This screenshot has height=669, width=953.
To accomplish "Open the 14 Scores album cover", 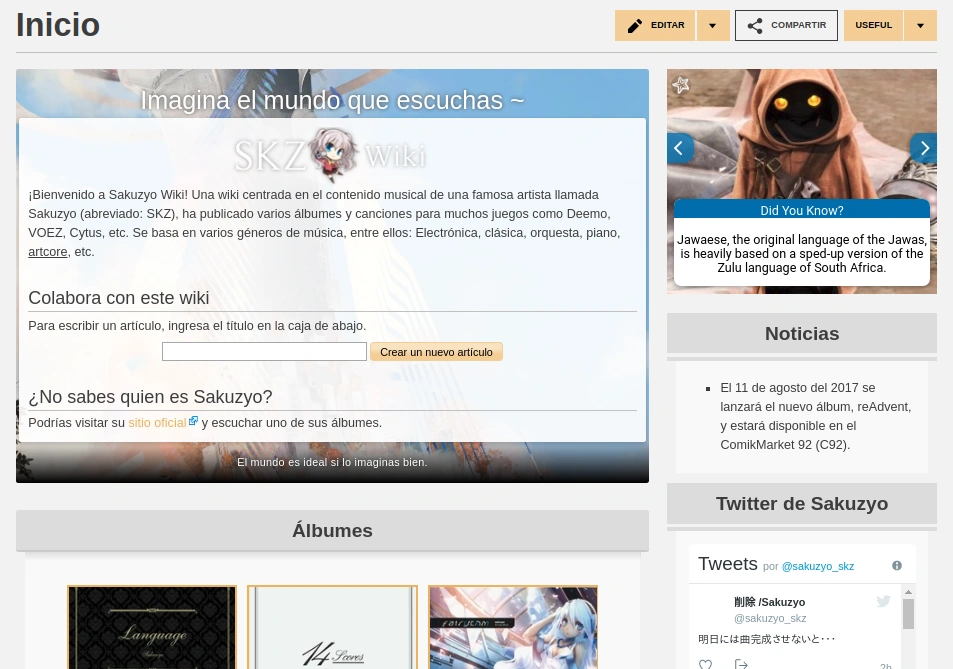I will tap(332, 627).
